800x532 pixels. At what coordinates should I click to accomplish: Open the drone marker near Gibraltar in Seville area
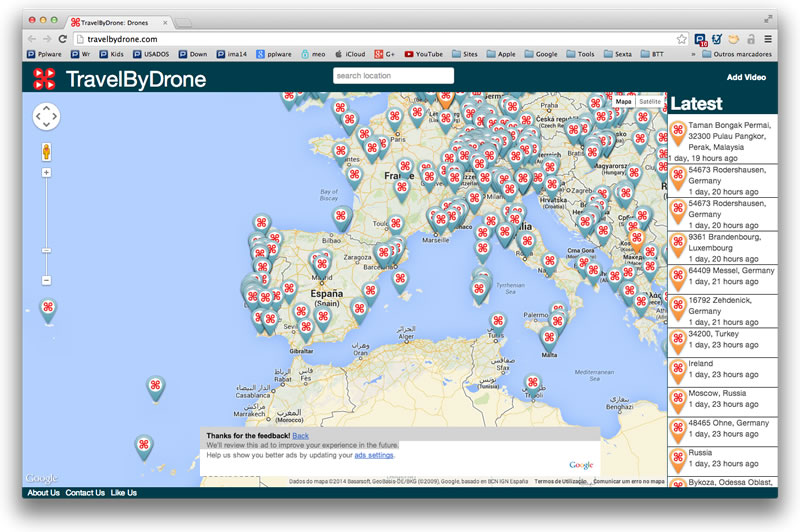click(x=306, y=329)
